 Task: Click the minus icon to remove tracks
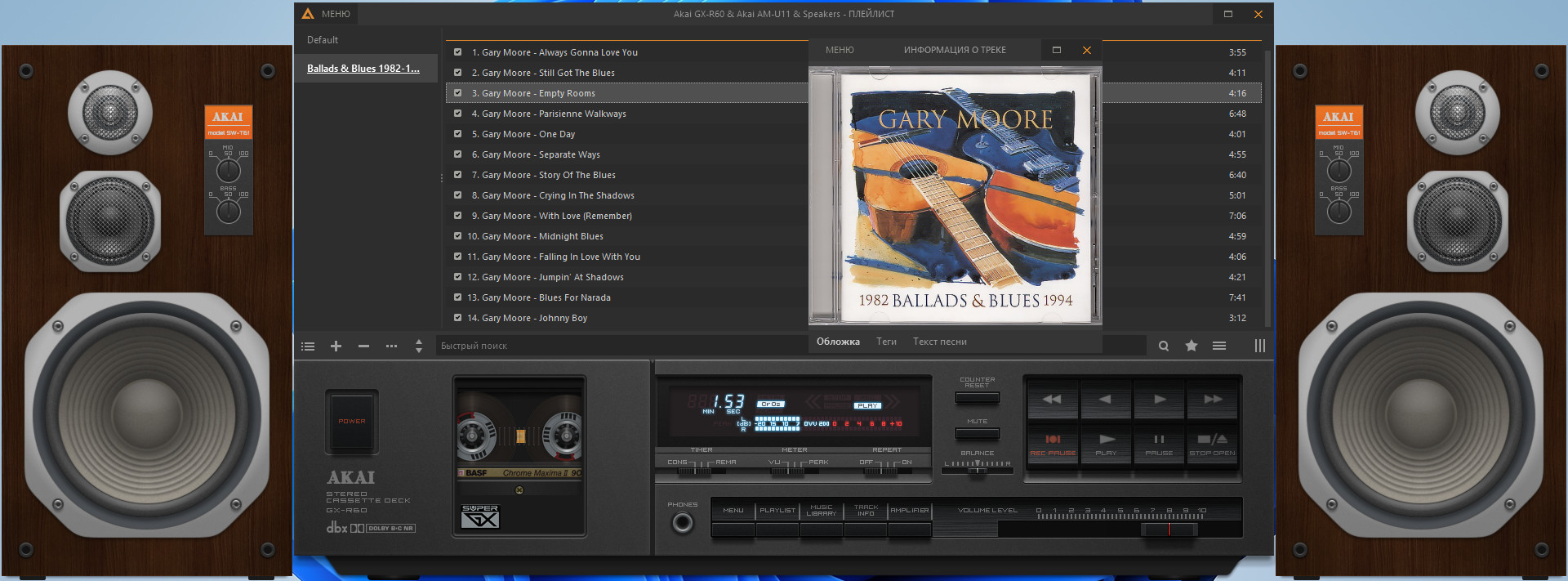pyautogui.click(x=363, y=346)
